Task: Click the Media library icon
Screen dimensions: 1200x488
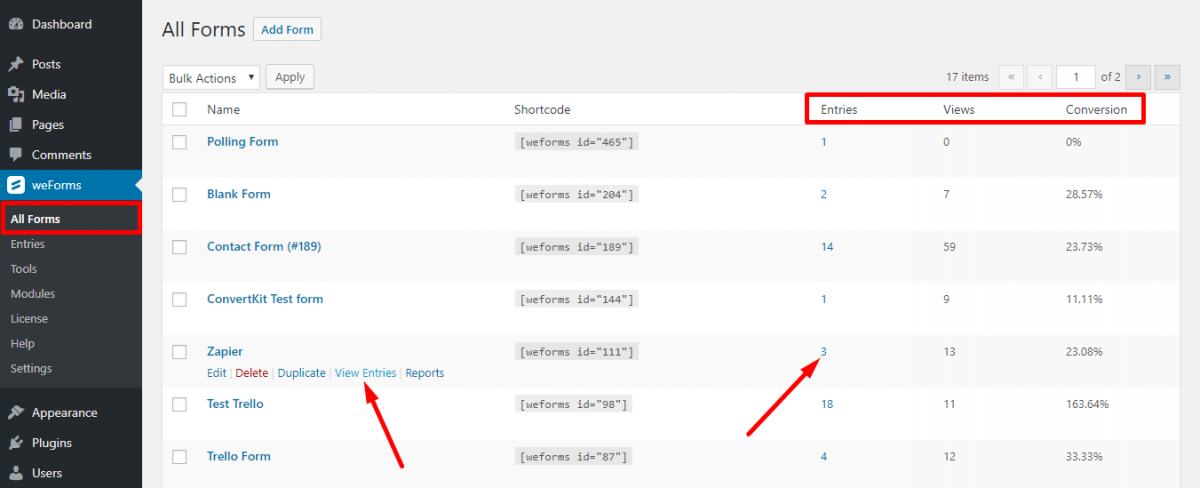Action: [x=16, y=94]
